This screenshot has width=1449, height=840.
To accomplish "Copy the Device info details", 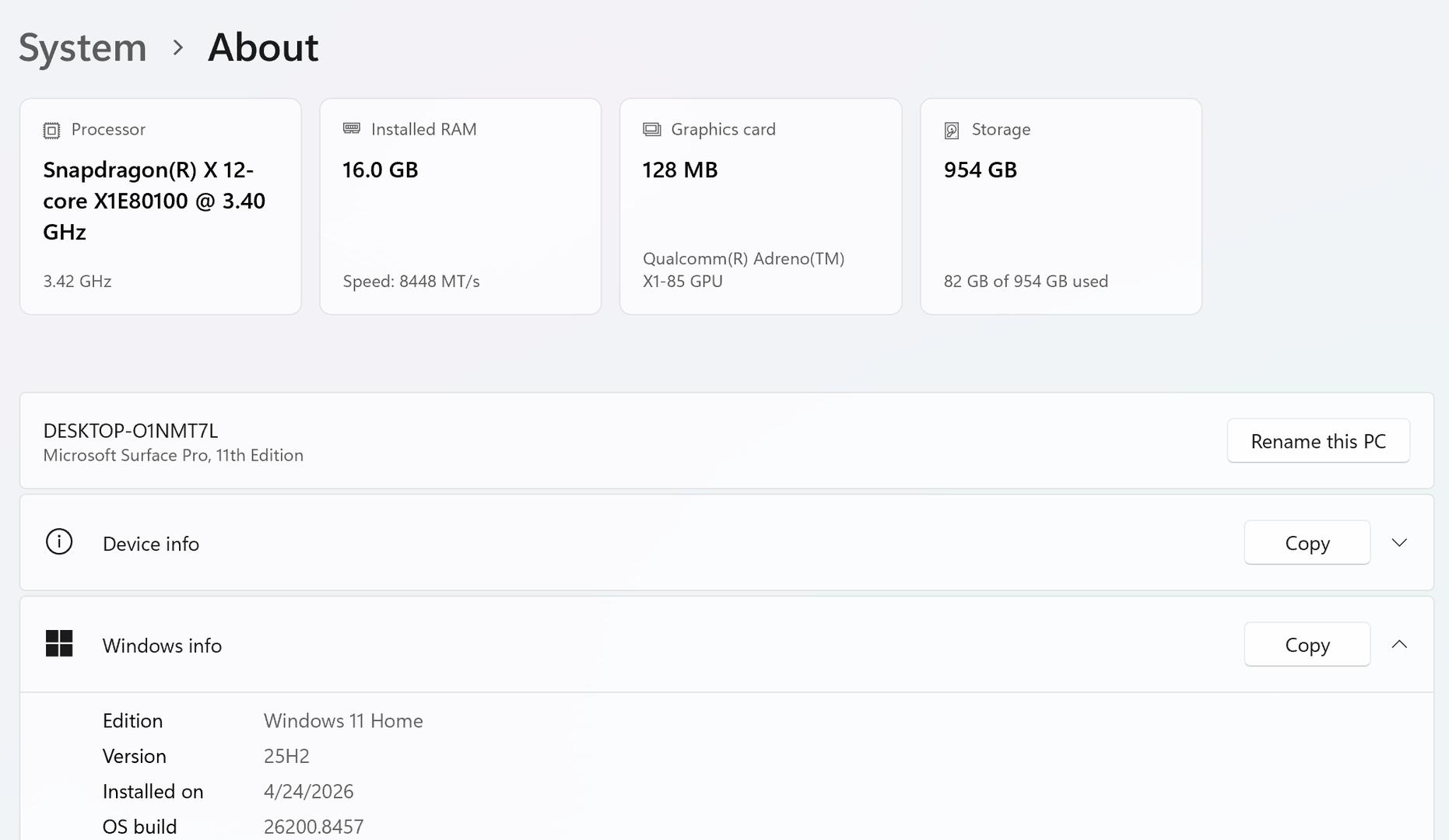I will [1307, 543].
